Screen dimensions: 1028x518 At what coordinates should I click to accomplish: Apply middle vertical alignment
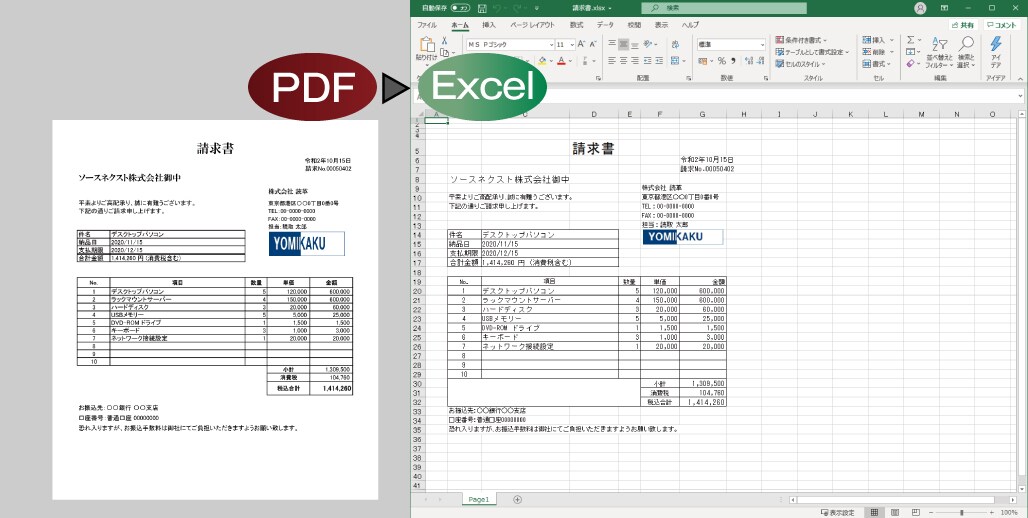tap(623, 44)
